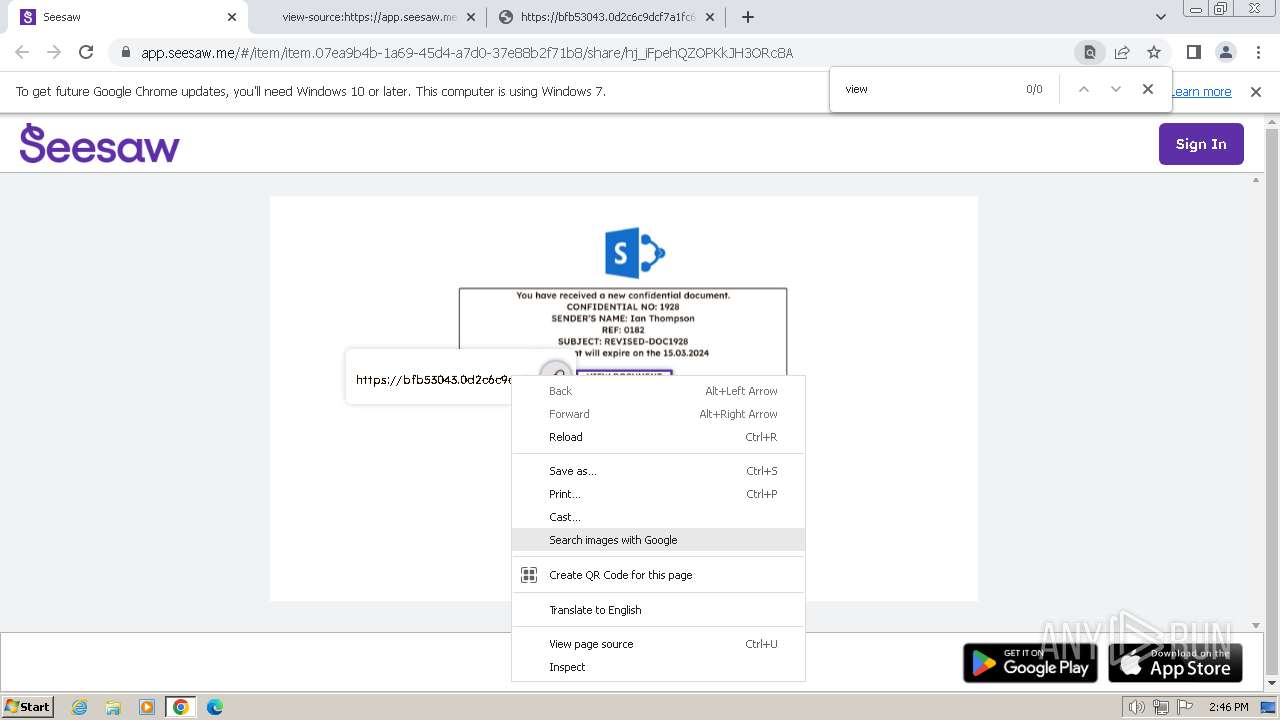Screen dimensions: 1280x720
Task: Choose View page source
Action: click(658, 644)
